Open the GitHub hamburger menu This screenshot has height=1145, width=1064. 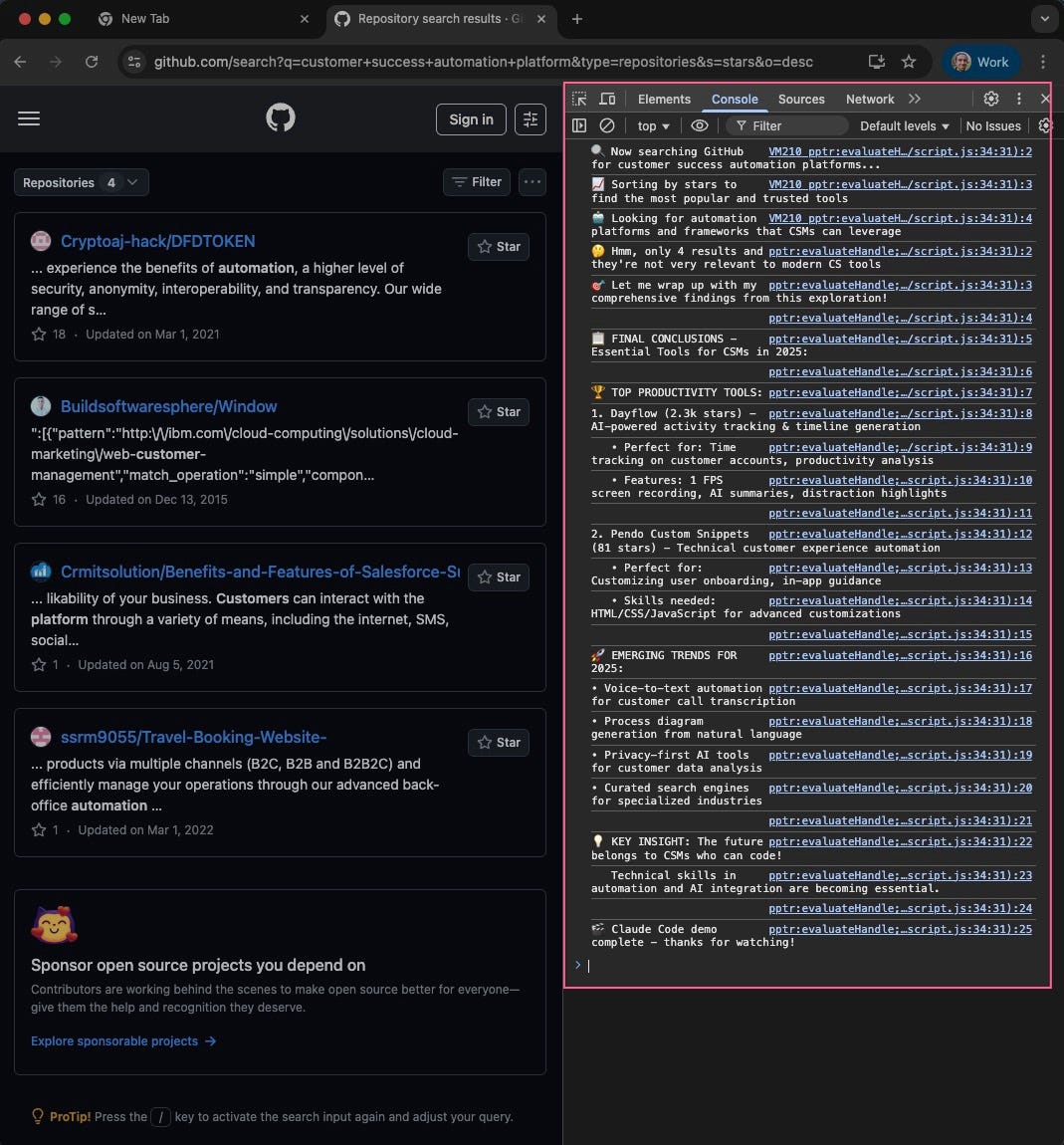[x=29, y=118]
